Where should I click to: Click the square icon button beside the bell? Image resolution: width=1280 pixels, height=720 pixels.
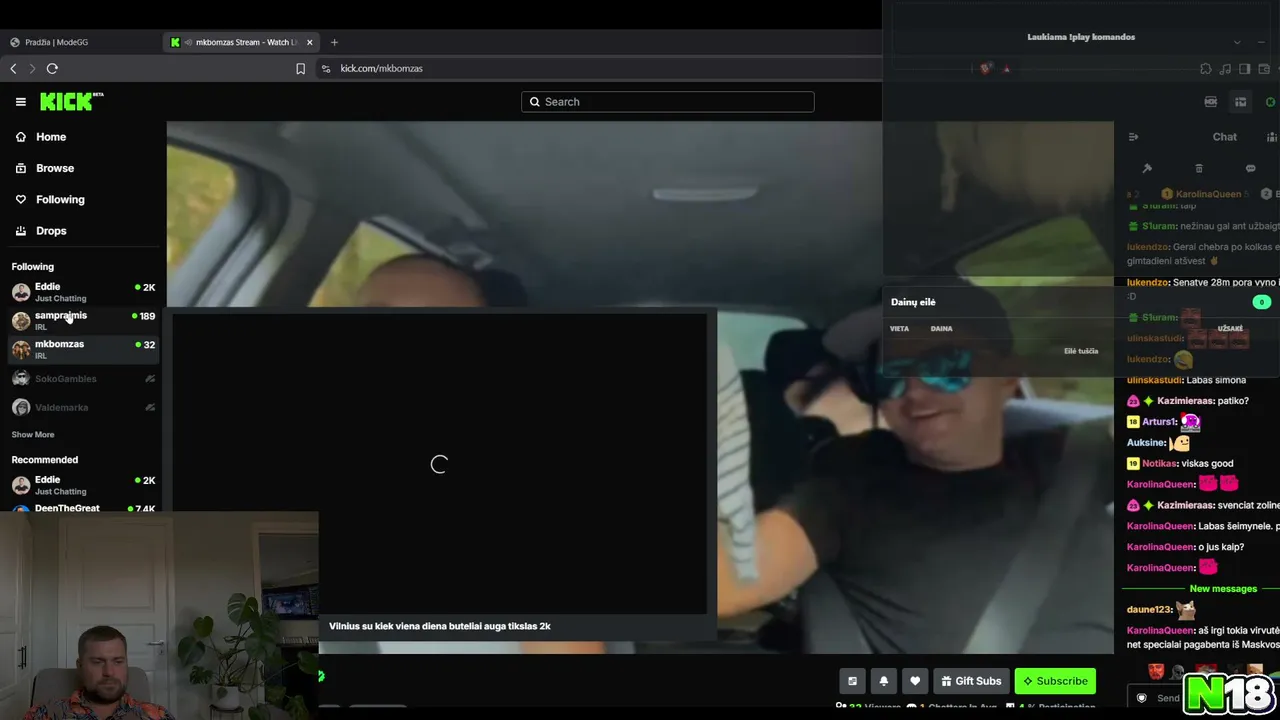point(852,681)
